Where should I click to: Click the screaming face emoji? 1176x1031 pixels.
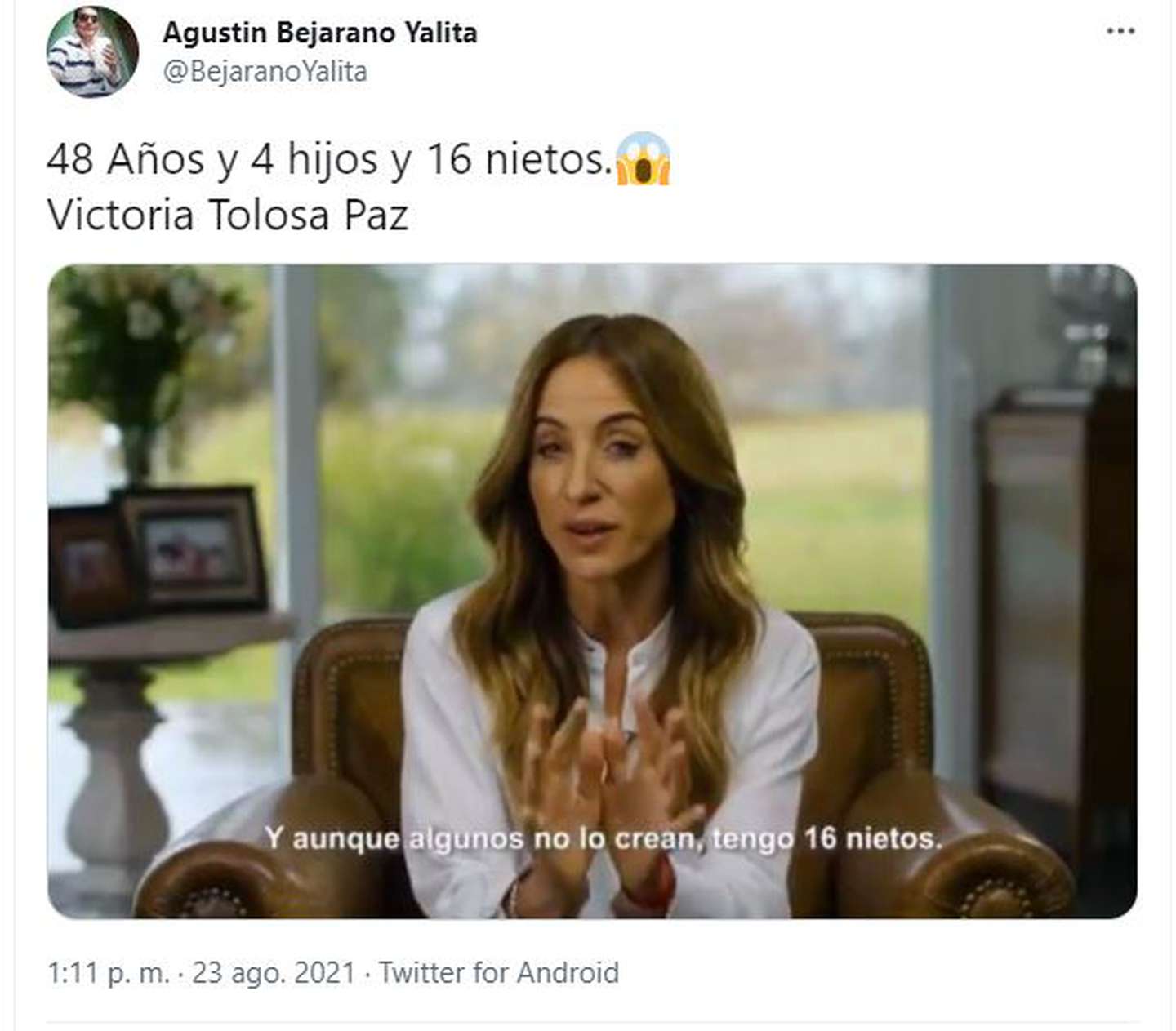644,158
